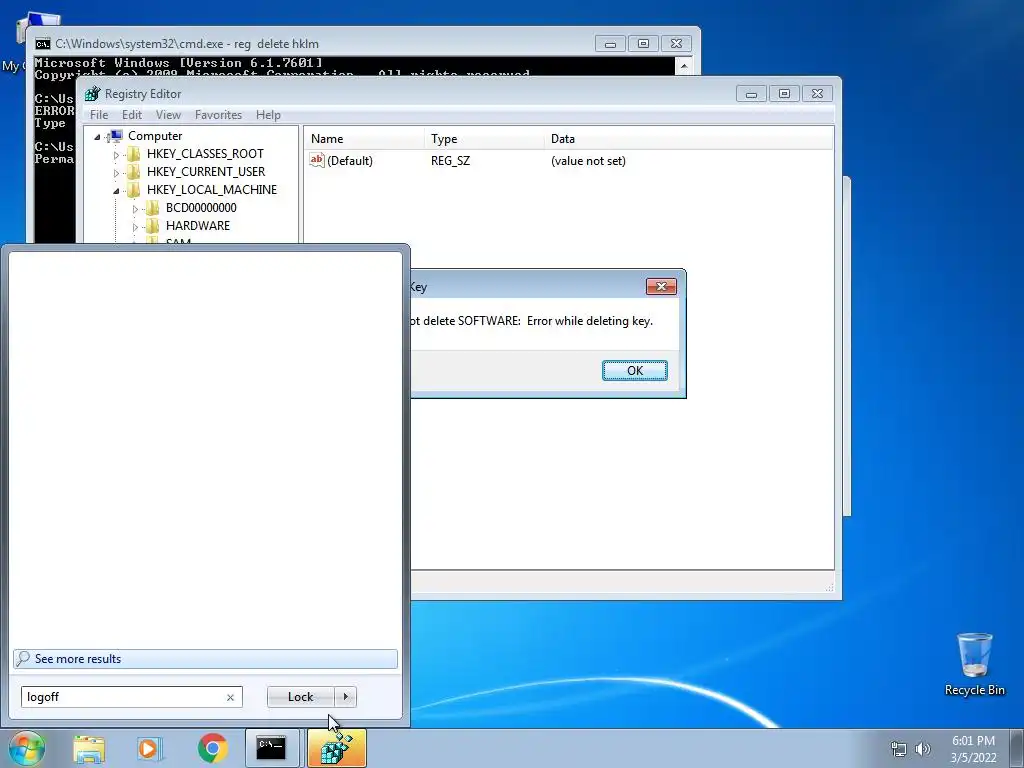The width and height of the screenshot is (1024, 768).
Task: Click the Computer icon in registry tree
Action: [x=115, y=136]
